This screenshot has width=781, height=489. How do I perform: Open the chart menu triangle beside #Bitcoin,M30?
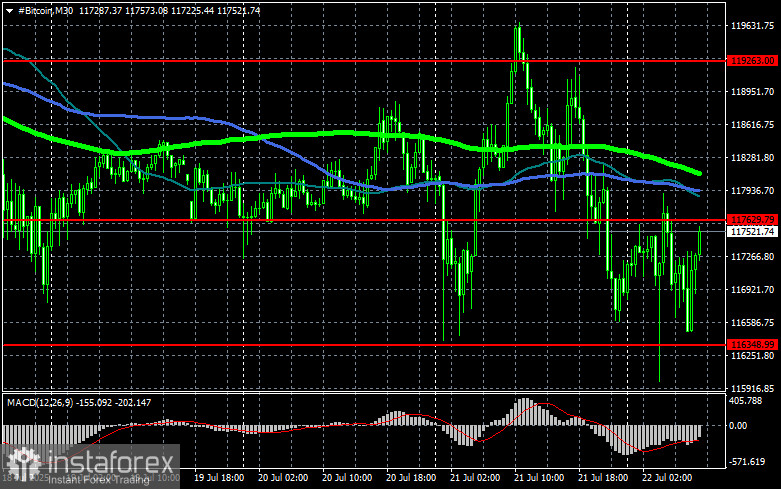[x=9, y=11]
